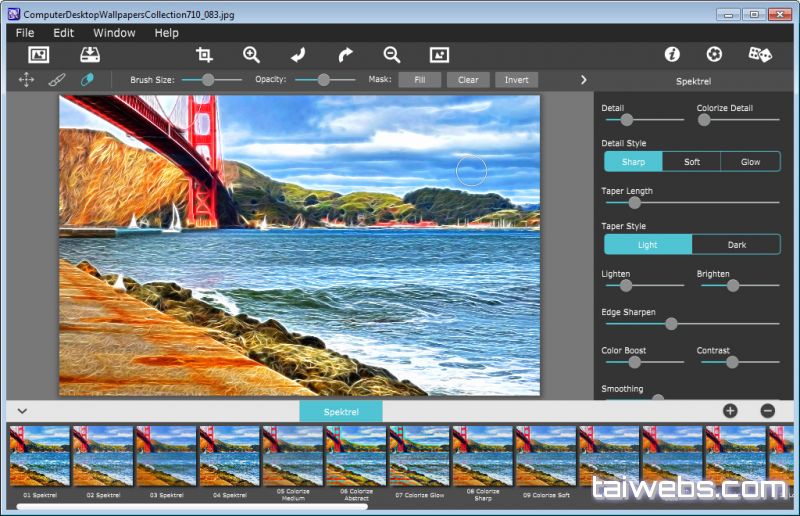Click the redo arrow icon
Viewport: 800px width, 516px height.
[x=345, y=55]
